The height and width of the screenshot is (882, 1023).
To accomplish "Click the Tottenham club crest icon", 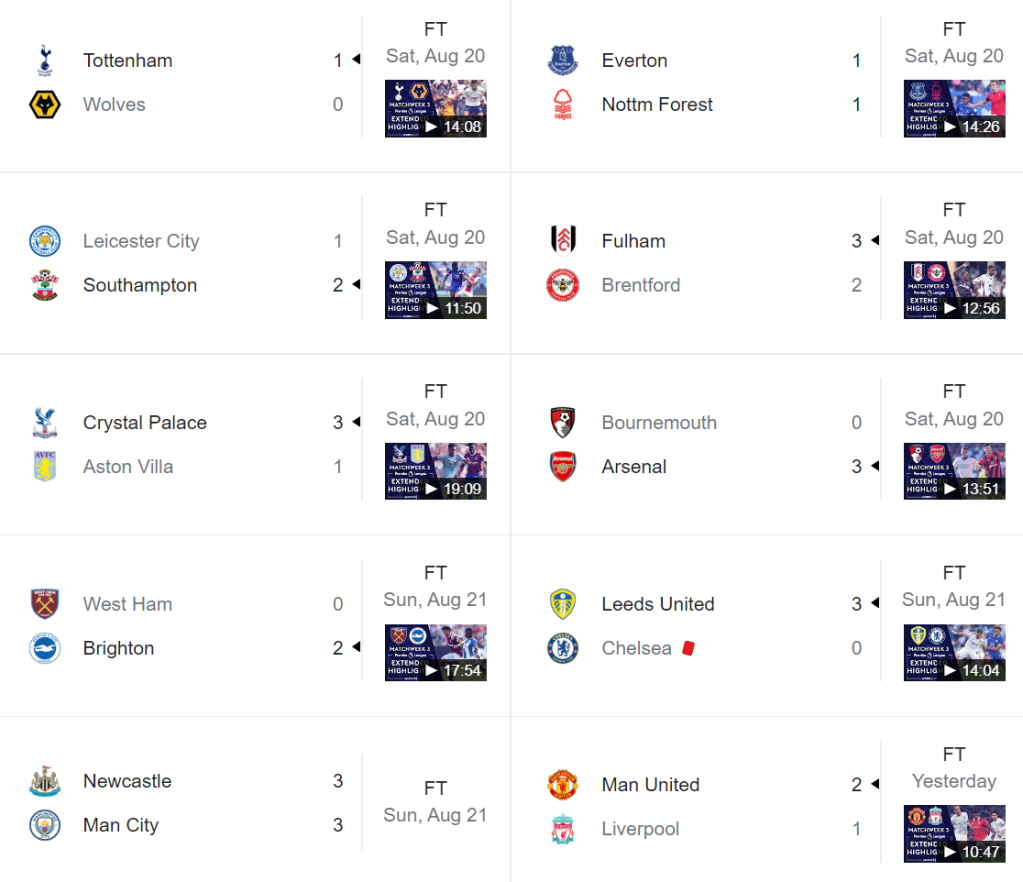I will point(44,61).
